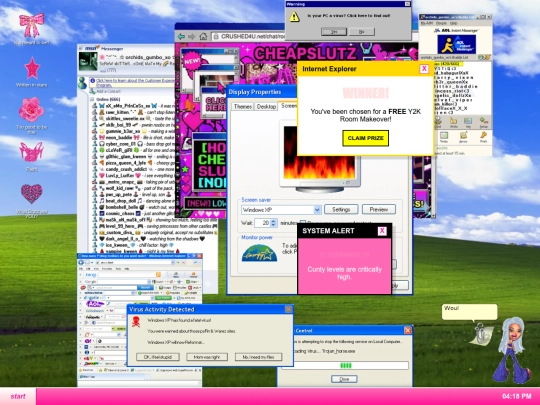
Task: Open the Screen saver dropdown
Action: (x=317, y=210)
